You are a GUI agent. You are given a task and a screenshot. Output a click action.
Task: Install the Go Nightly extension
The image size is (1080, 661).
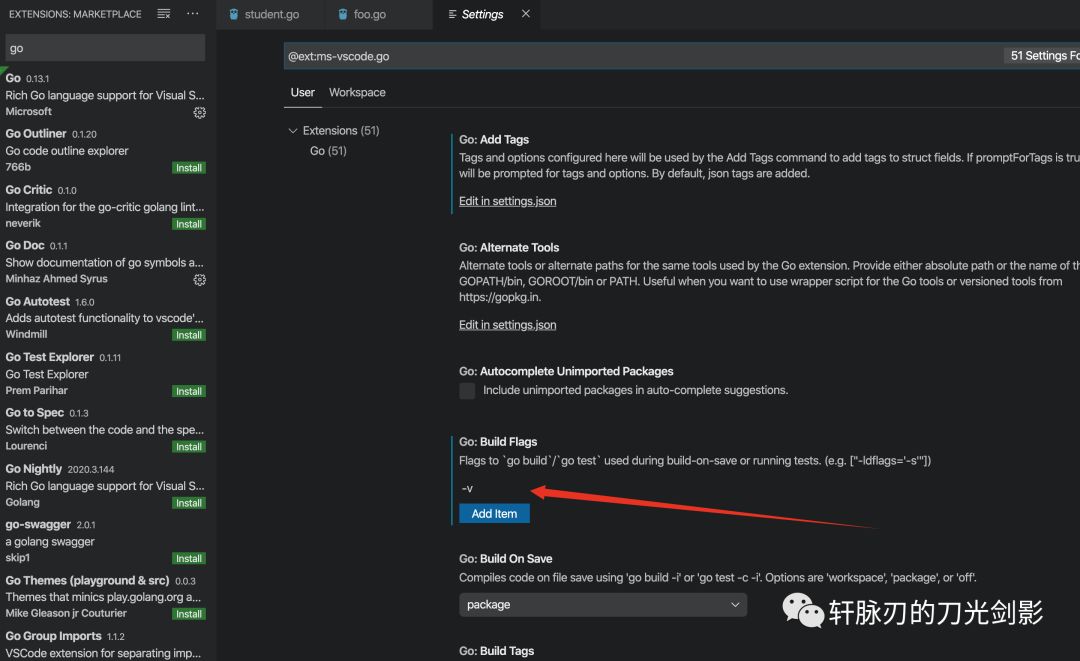[x=189, y=503]
